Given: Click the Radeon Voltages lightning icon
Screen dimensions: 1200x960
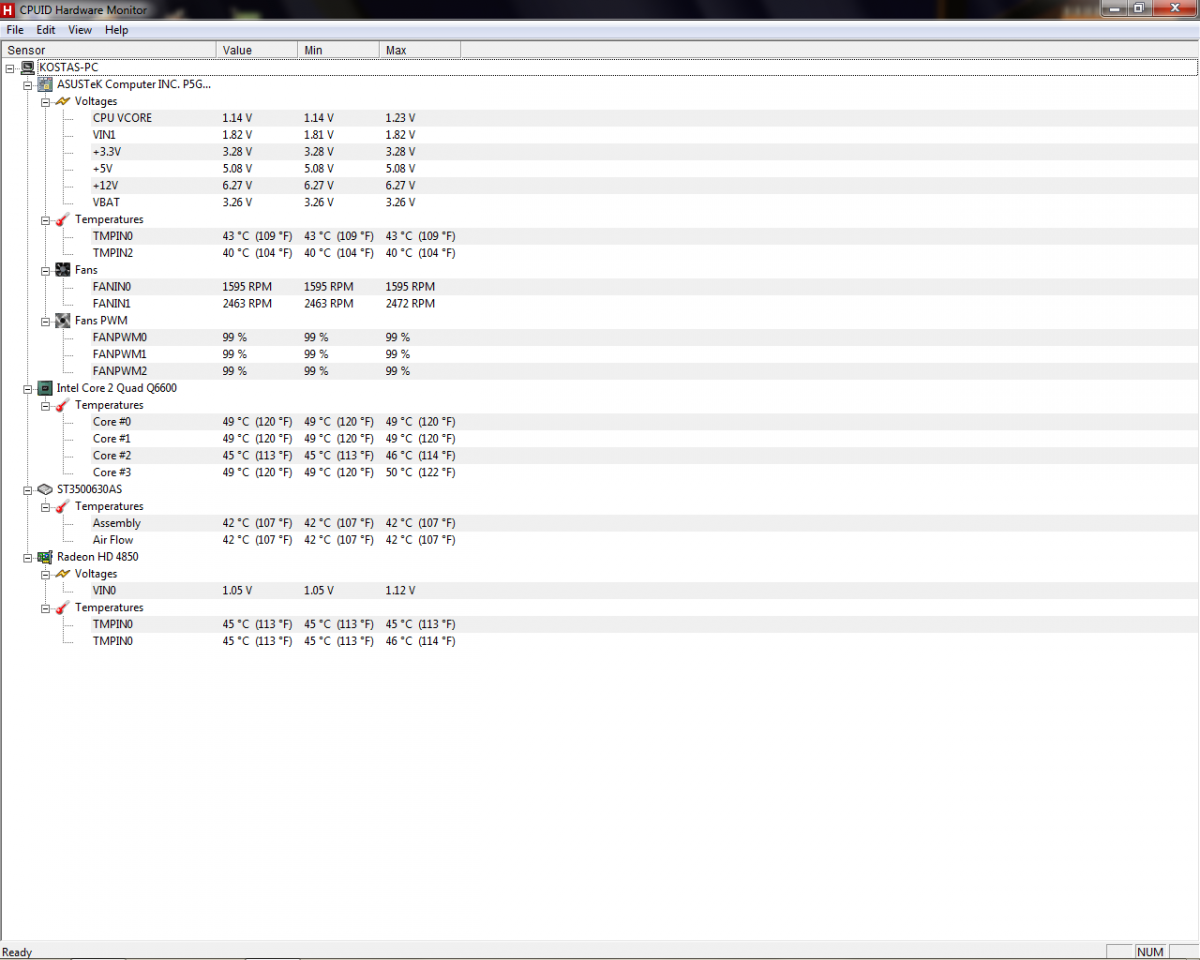Looking at the screenshot, I should [62, 574].
